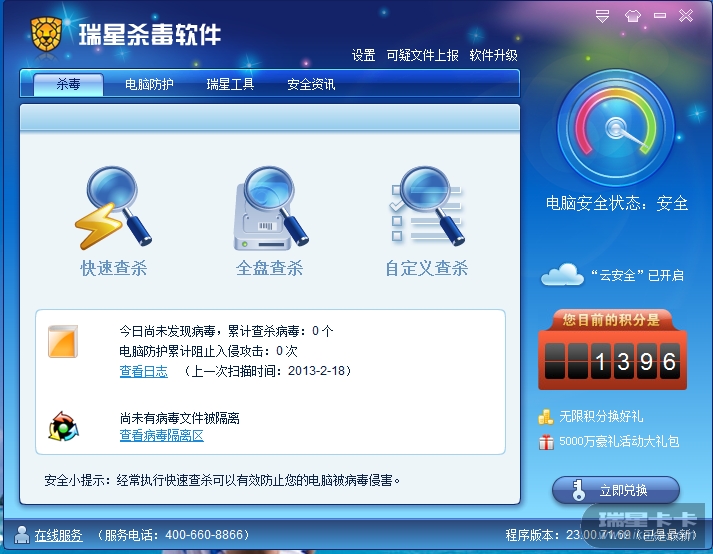Click the 立即兑换 button
This screenshot has width=713, height=554.
[616, 490]
